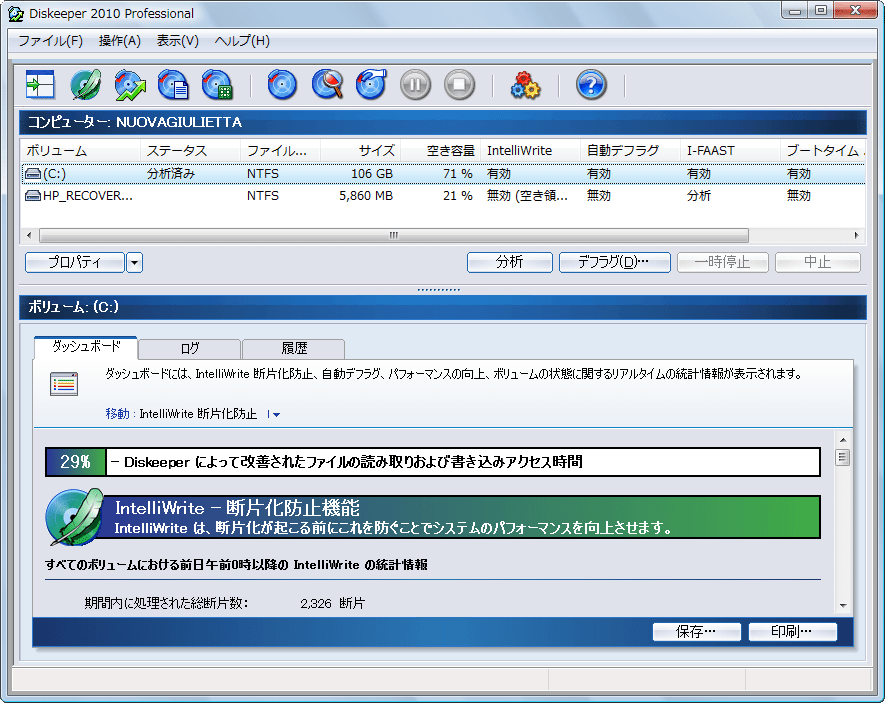885x703 pixels.
Task: Click the プロパティ button
Action: (75, 262)
